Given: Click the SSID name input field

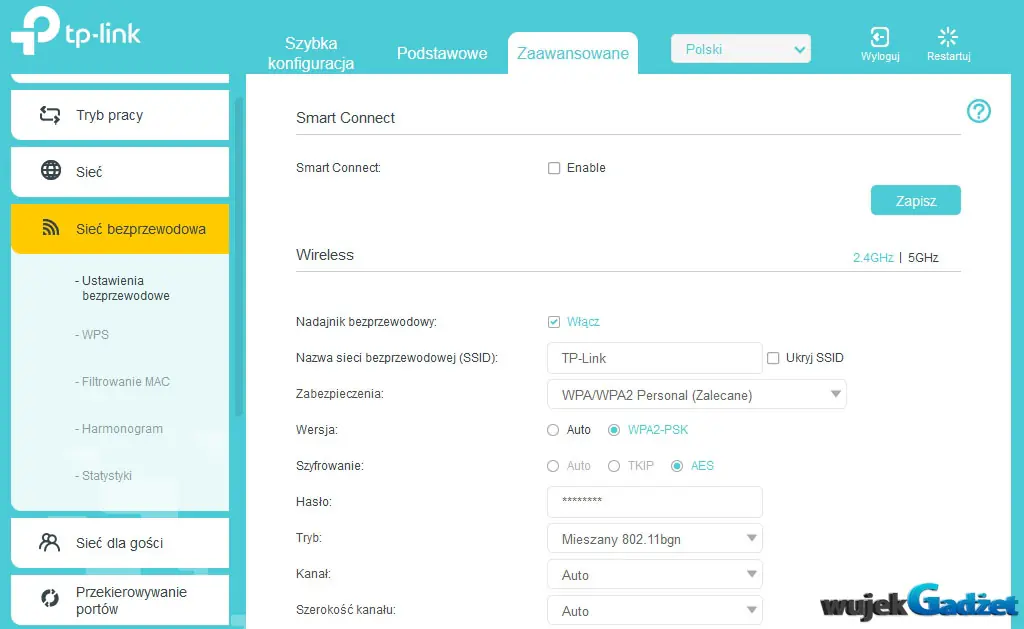Looking at the screenshot, I should pos(655,358).
